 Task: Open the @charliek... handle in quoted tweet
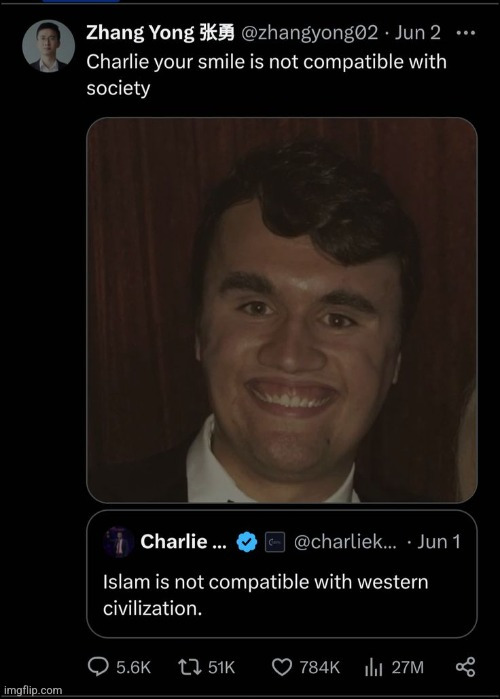coord(345,542)
